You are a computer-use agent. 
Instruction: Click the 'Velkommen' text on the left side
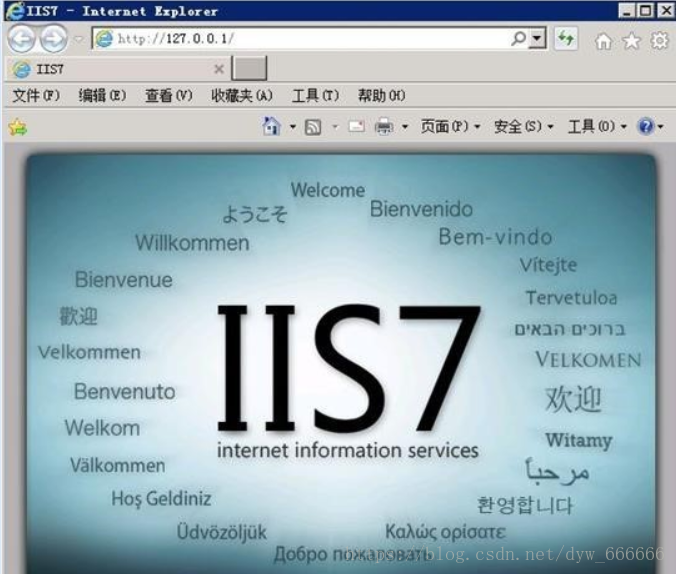point(89,352)
